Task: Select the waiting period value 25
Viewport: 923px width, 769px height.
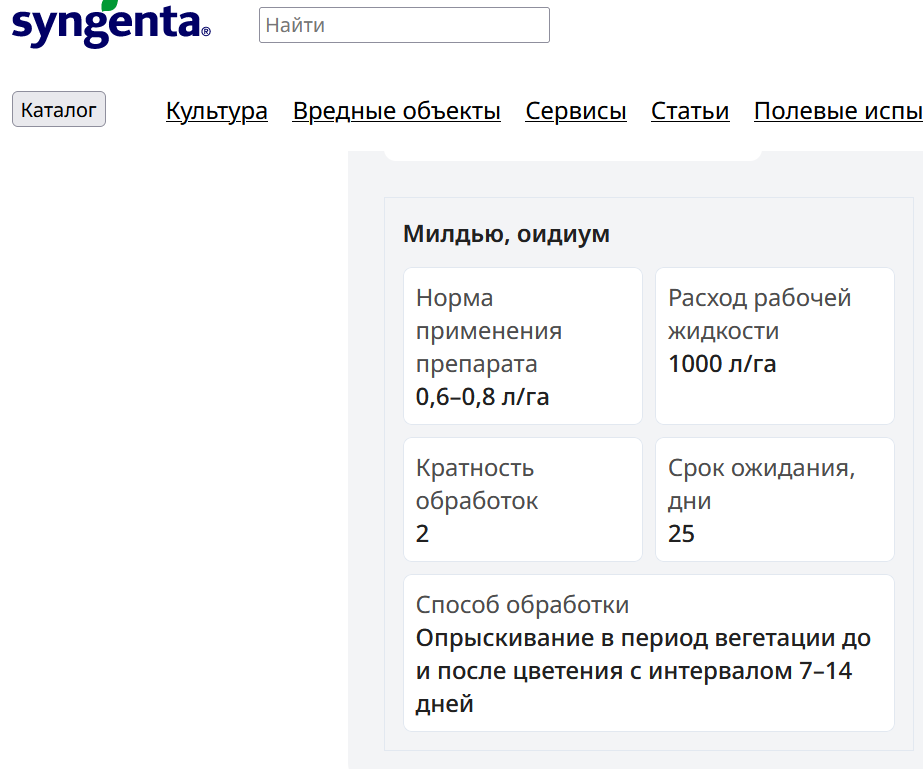Action: coord(681,533)
